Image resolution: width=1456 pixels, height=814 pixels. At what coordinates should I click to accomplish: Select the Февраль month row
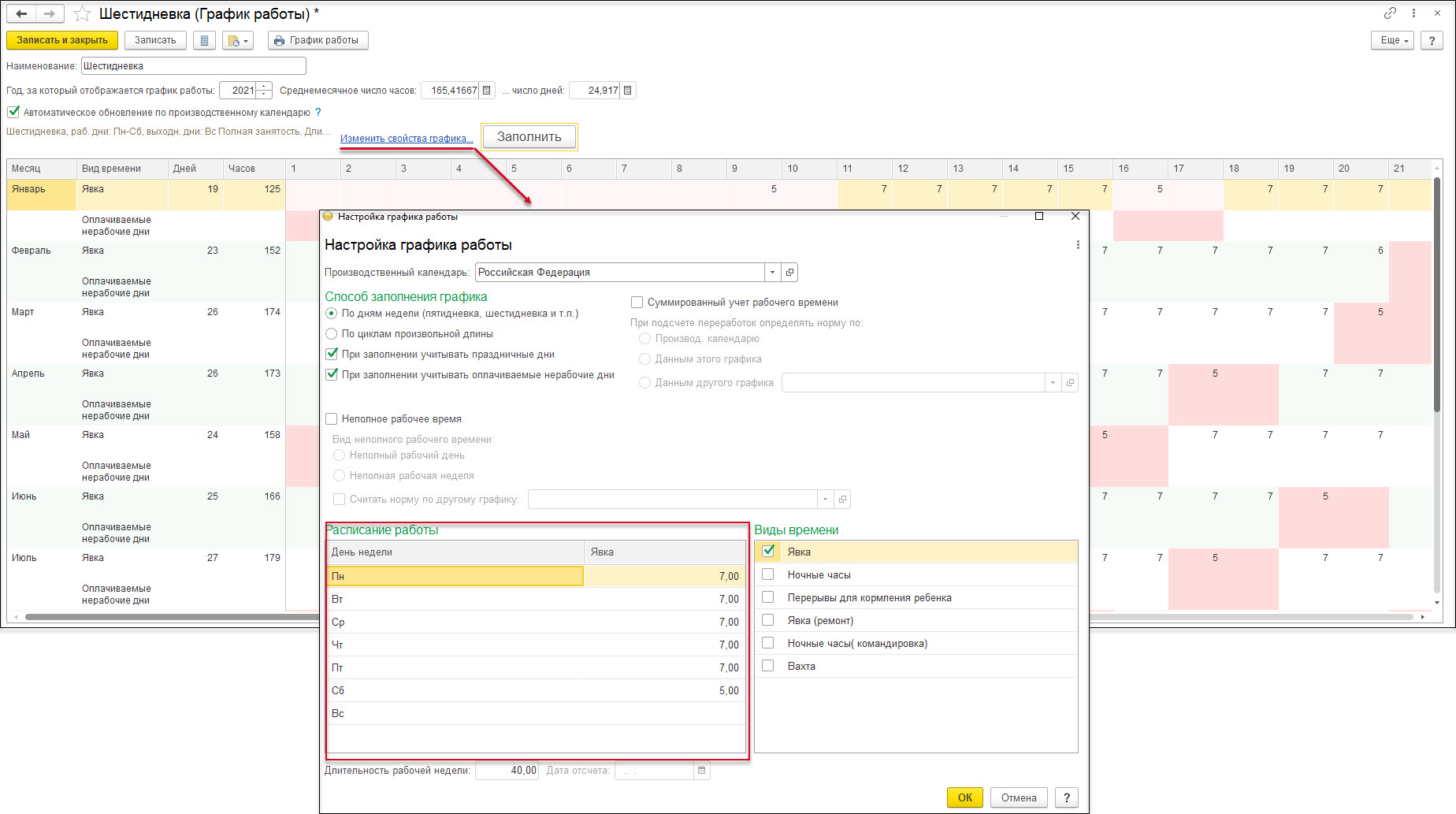42,257
